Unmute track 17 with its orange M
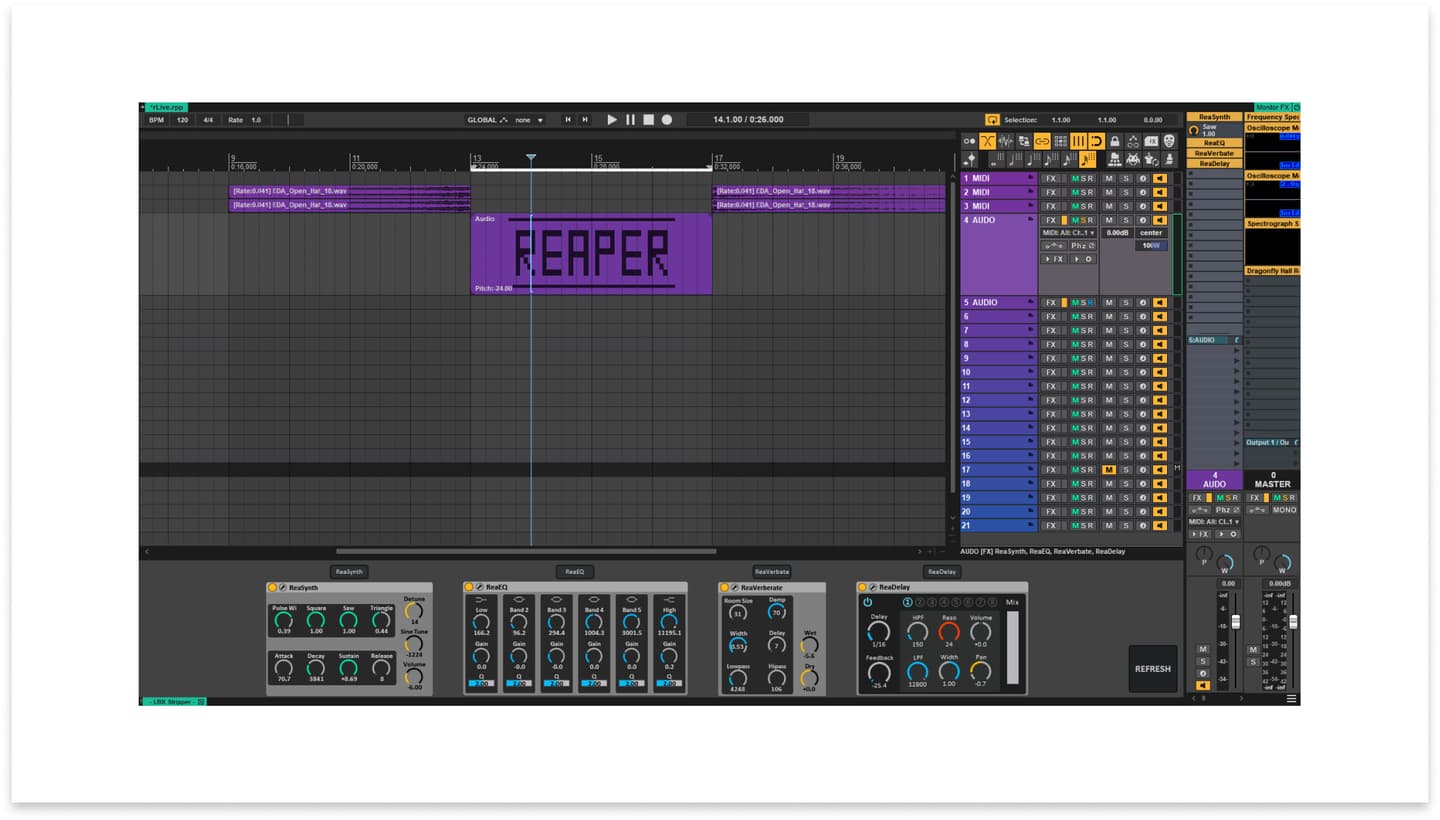1440x820 pixels. 1109,470
